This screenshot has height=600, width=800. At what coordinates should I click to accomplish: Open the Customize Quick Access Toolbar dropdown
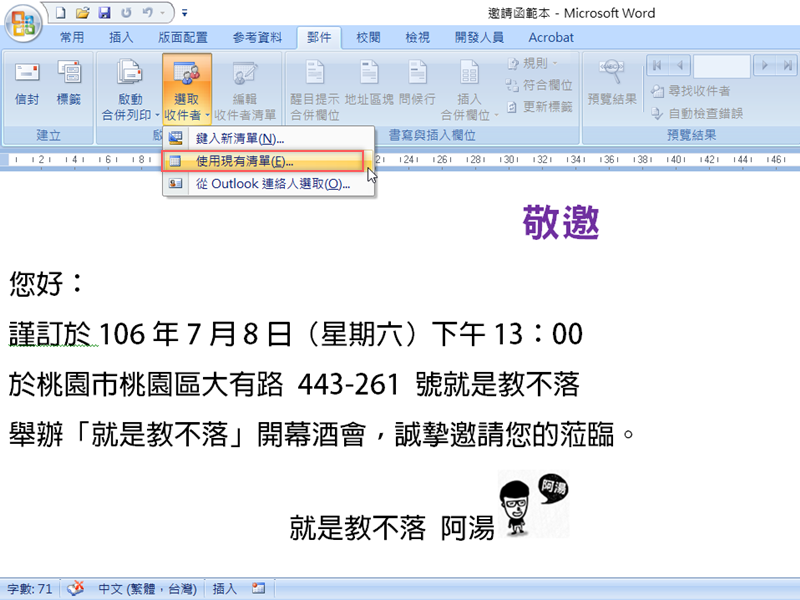(x=185, y=13)
